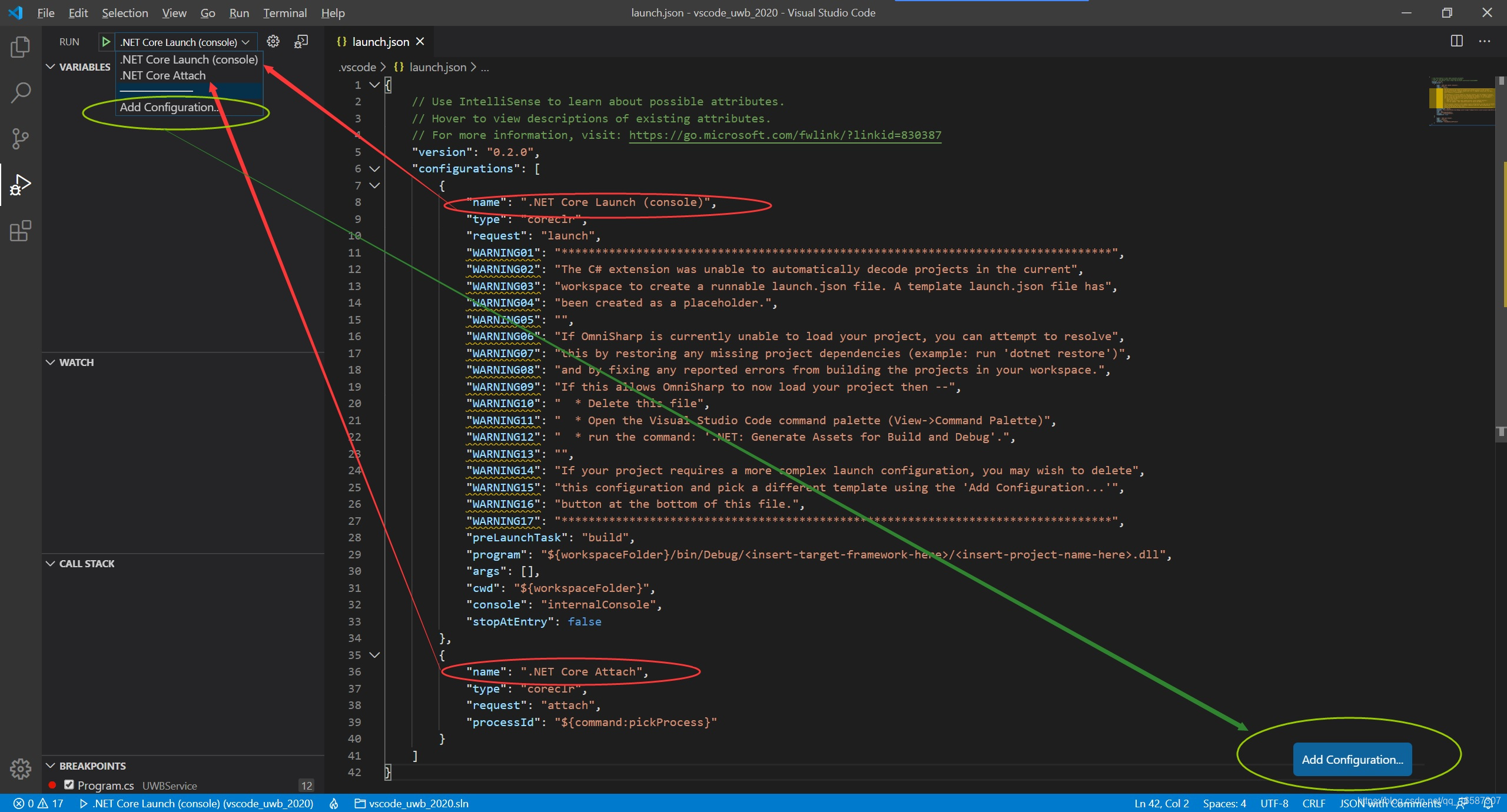Select the Source Control icon
The width and height of the screenshot is (1507, 812).
pos(21,138)
